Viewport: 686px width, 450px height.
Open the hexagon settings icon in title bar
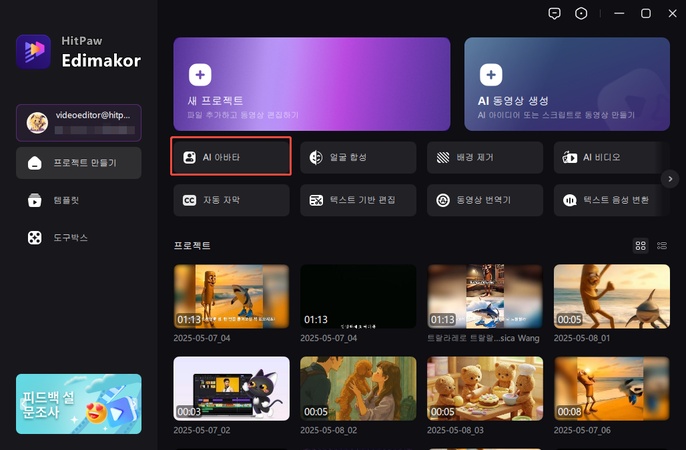(581, 14)
